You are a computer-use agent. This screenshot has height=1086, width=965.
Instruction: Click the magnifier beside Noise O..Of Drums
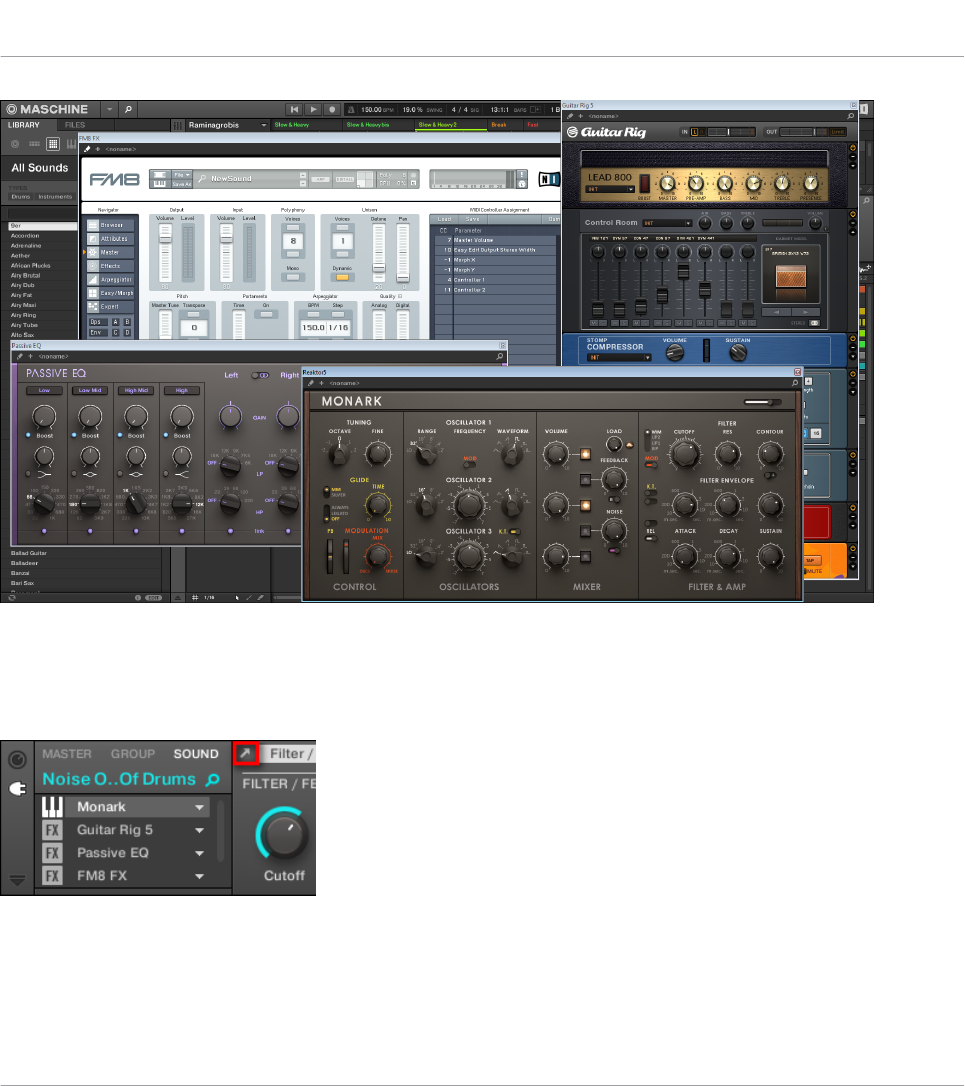pyautogui.click(x=212, y=779)
